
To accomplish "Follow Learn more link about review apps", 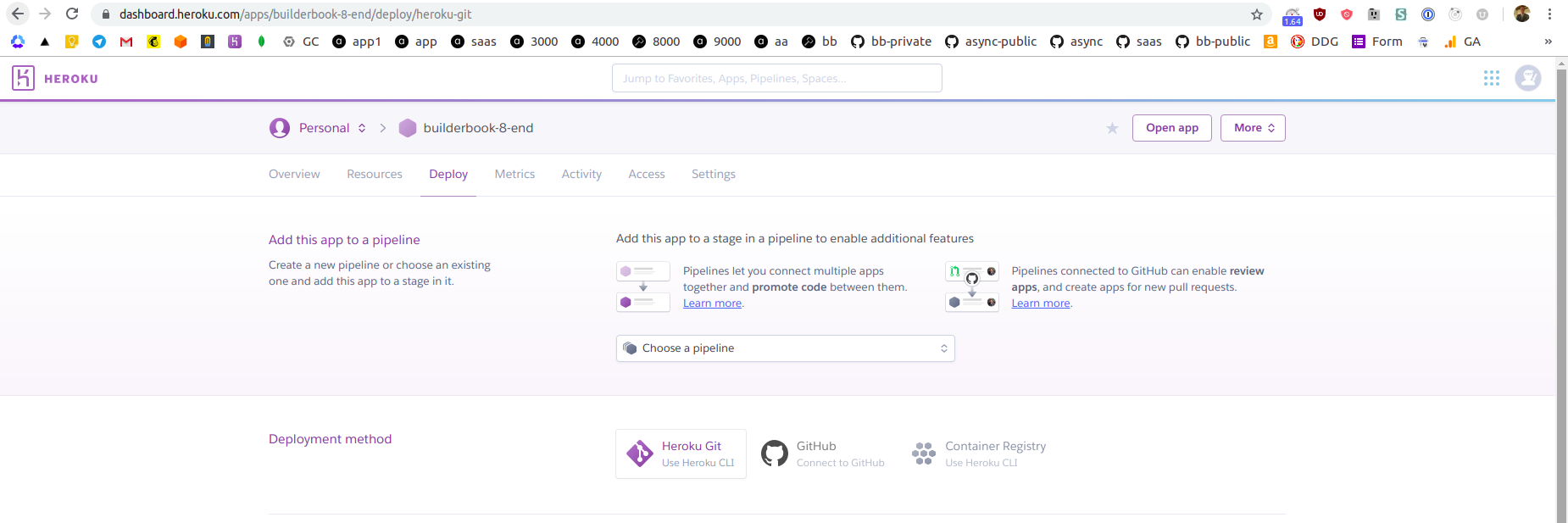I will coord(1041,303).
